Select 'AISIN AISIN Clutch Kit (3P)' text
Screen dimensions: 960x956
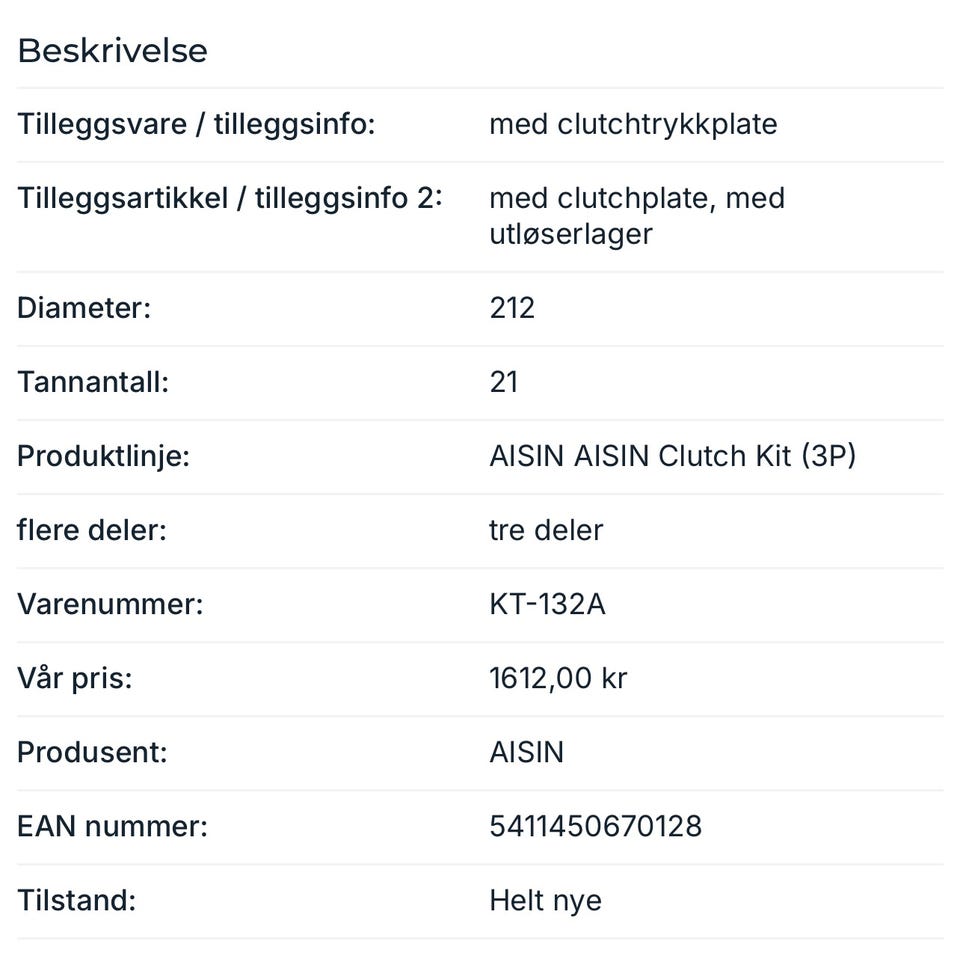click(x=672, y=457)
